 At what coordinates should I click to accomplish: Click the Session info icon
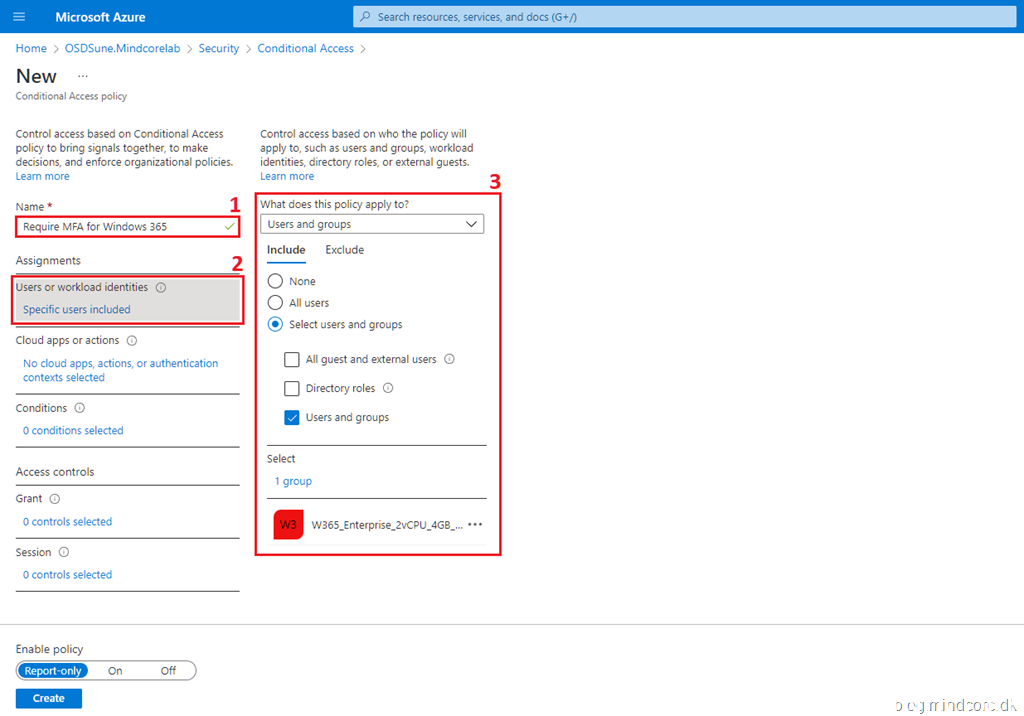(x=64, y=552)
